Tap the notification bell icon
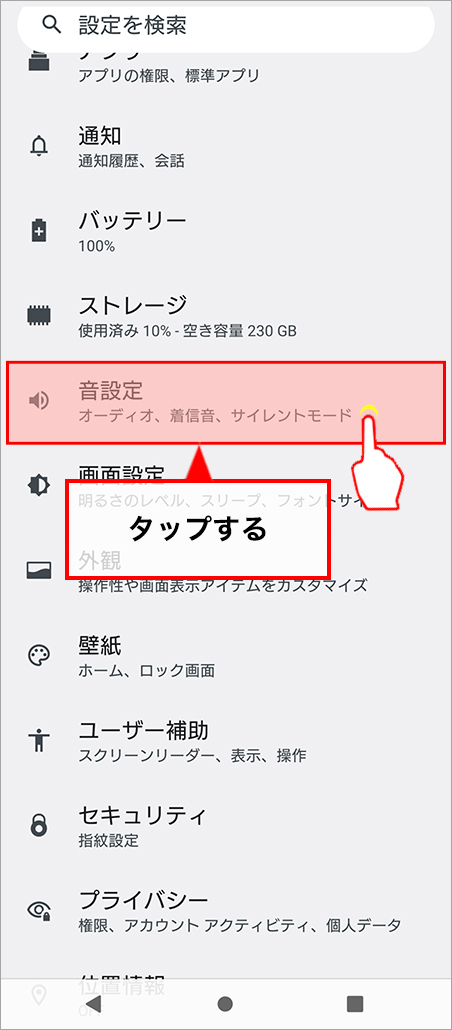The height and width of the screenshot is (1030, 452). point(39,146)
